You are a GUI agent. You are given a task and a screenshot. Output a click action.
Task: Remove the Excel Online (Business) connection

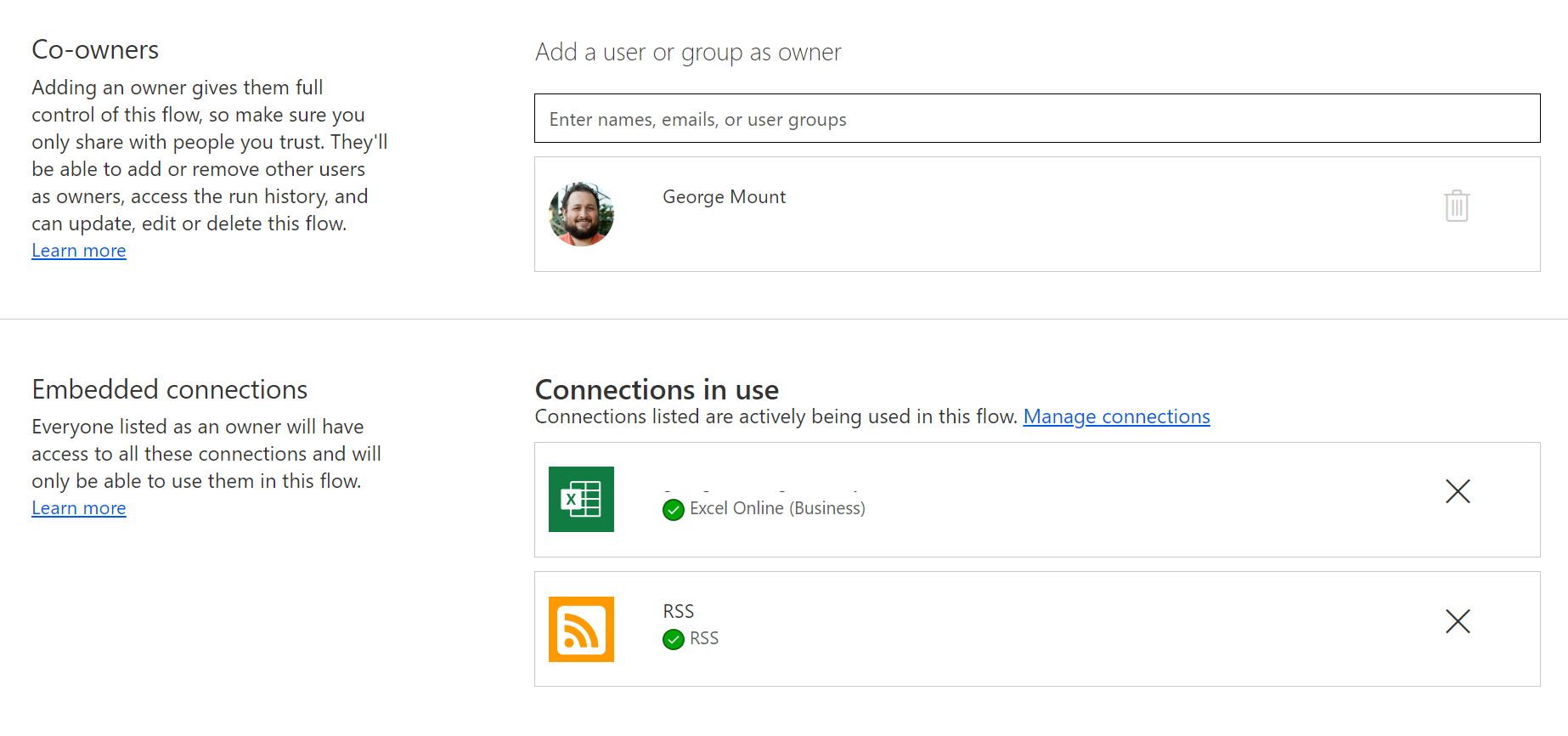pos(1457,491)
